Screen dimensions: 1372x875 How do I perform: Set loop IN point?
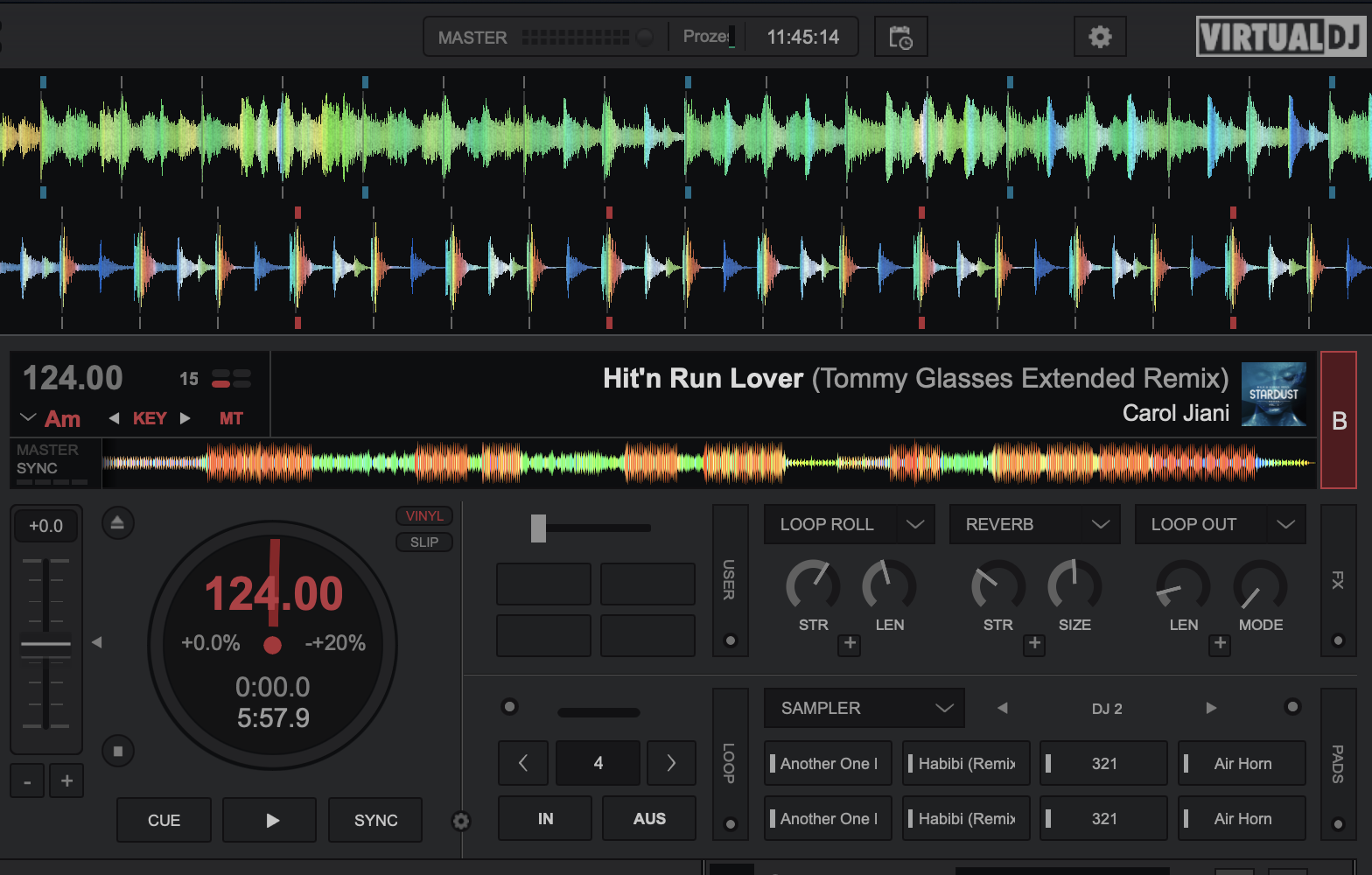click(545, 818)
